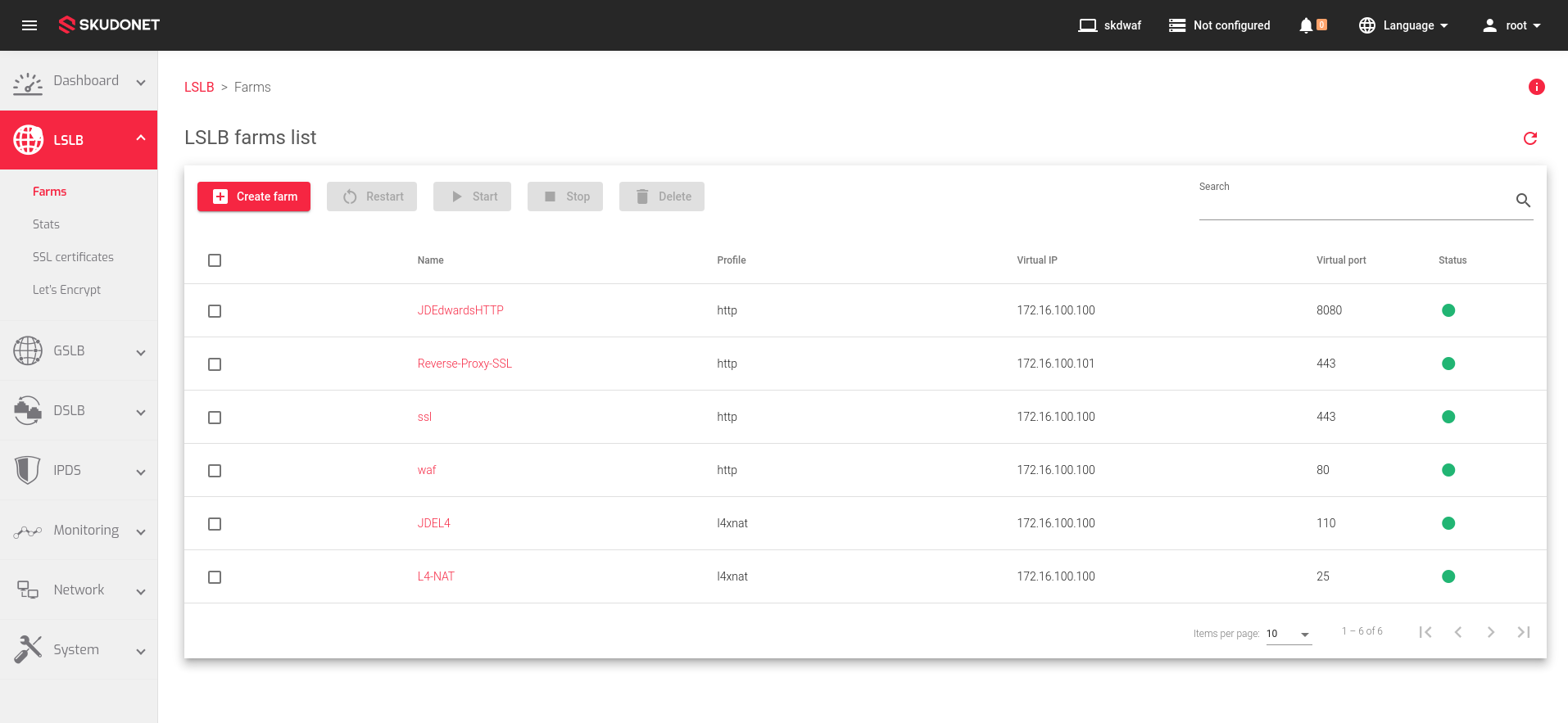Open the Items per page dropdown
The width and height of the screenshot is (1568, 723).
click(1289, 634)
